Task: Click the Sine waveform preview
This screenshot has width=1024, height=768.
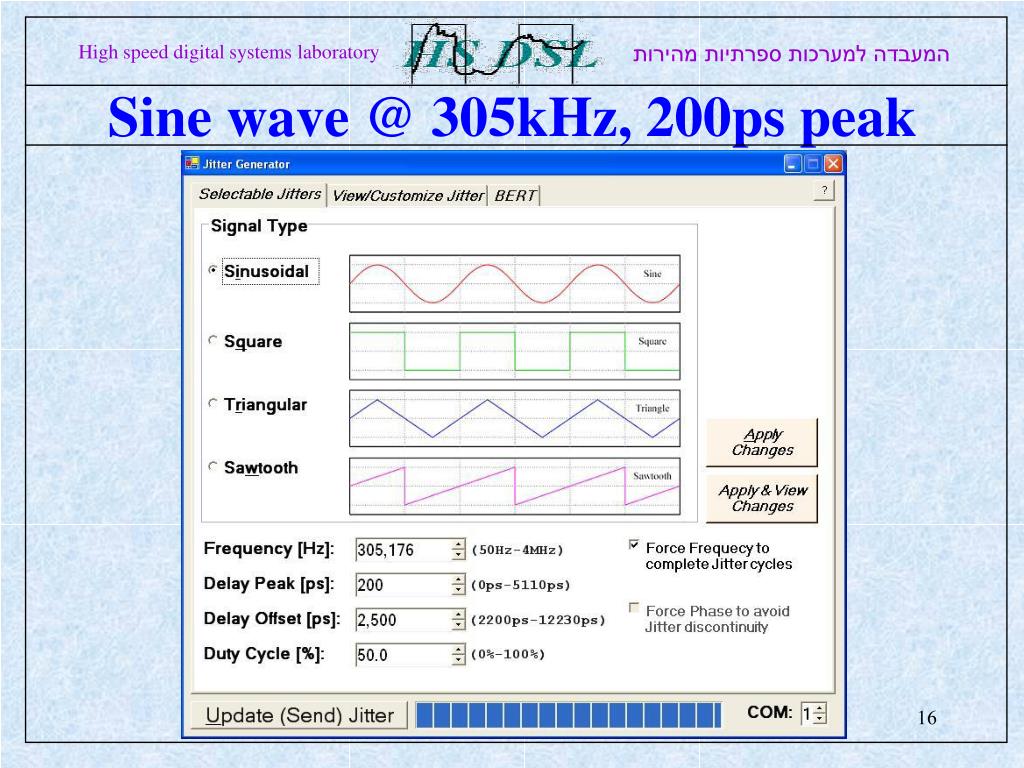Action: coord(515,284)
